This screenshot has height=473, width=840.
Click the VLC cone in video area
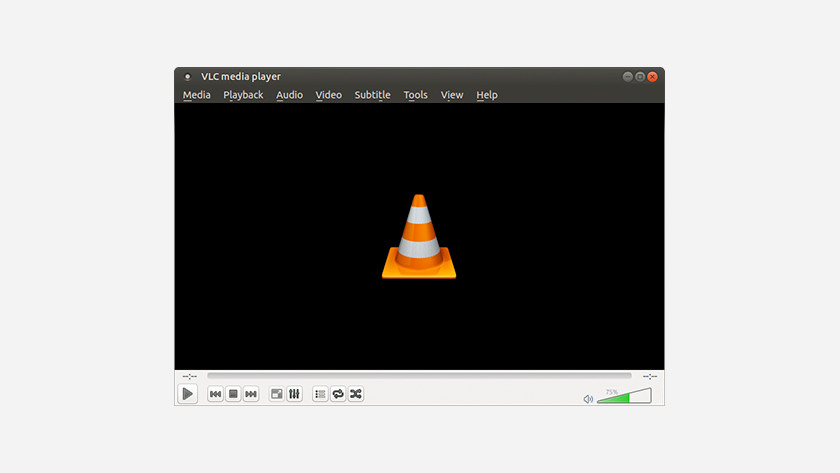(x=419, y=236)
